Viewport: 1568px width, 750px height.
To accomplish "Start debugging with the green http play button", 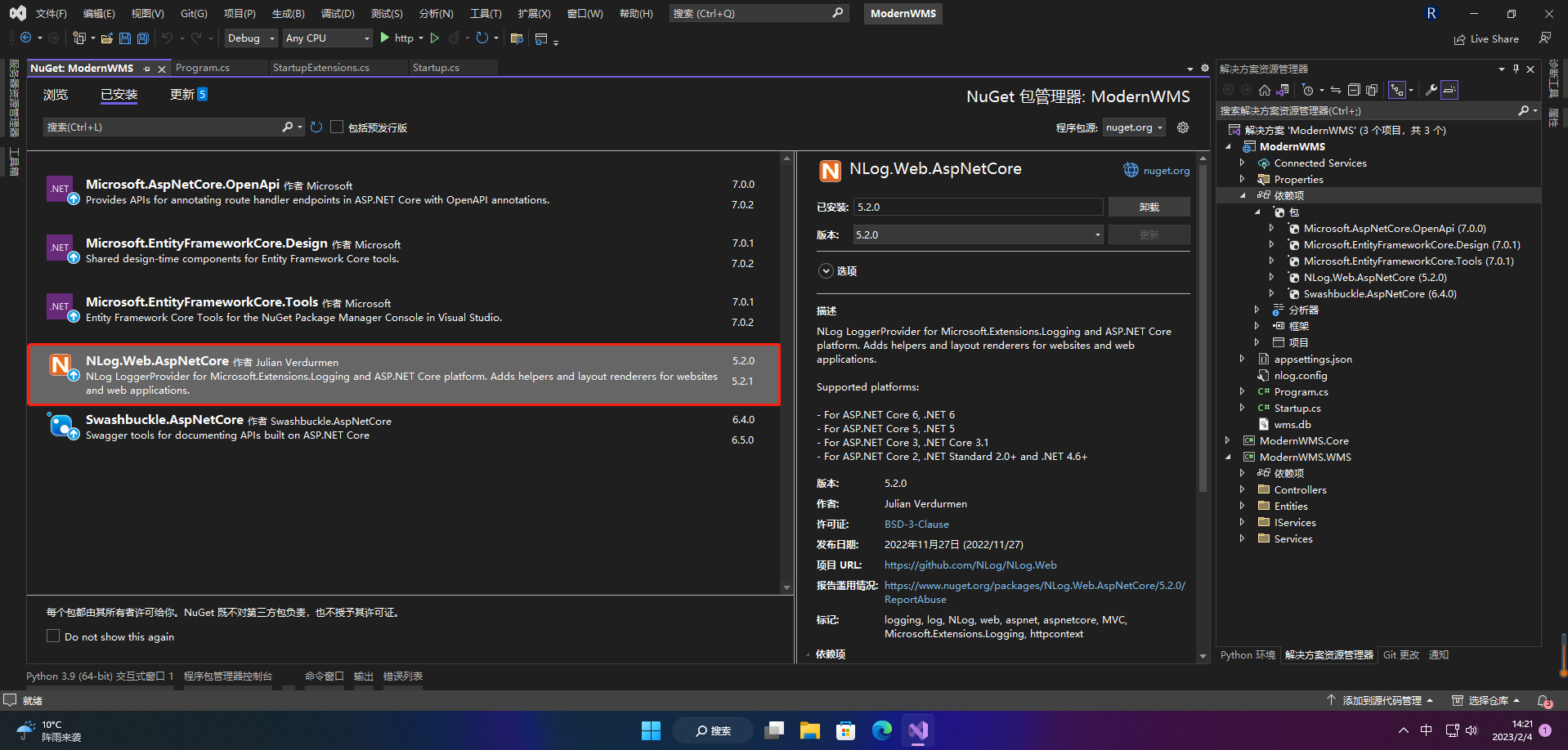I will (385, 38).
